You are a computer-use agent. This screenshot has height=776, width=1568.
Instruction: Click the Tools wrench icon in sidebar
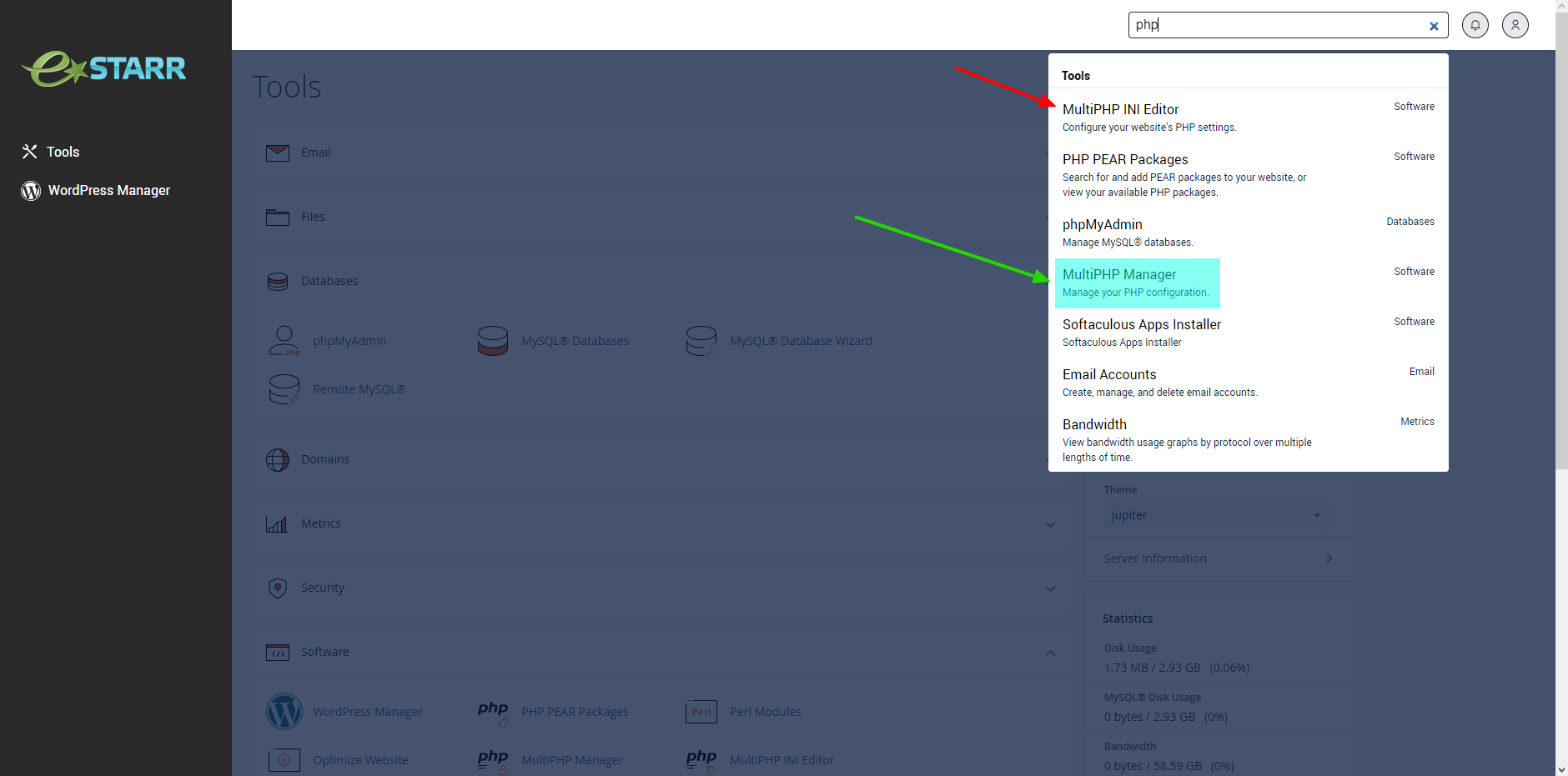tap(30, 152)
